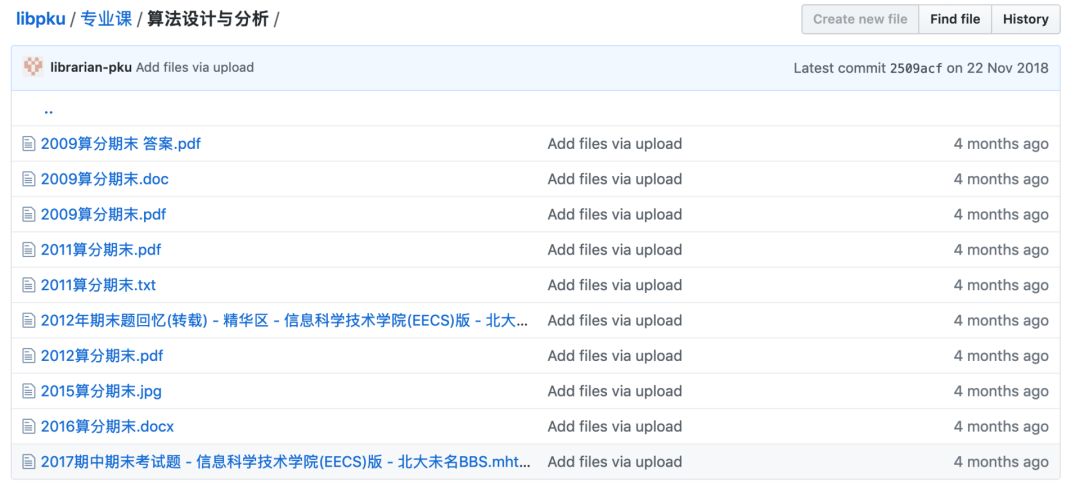Click file icon beside 2009算分期末 答案.pdf

click(29, 144)
